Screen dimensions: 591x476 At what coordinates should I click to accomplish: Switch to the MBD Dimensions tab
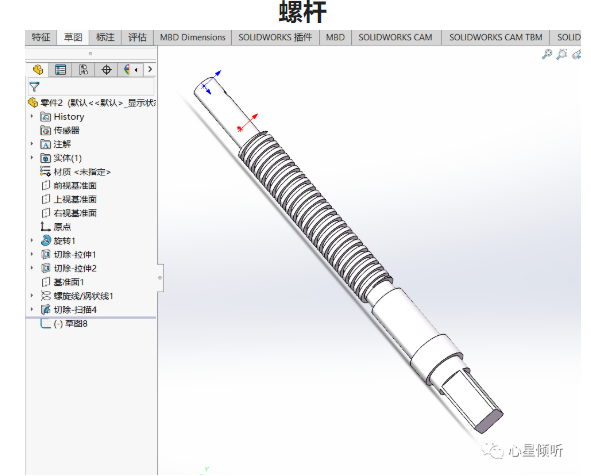tap(193, 37)
